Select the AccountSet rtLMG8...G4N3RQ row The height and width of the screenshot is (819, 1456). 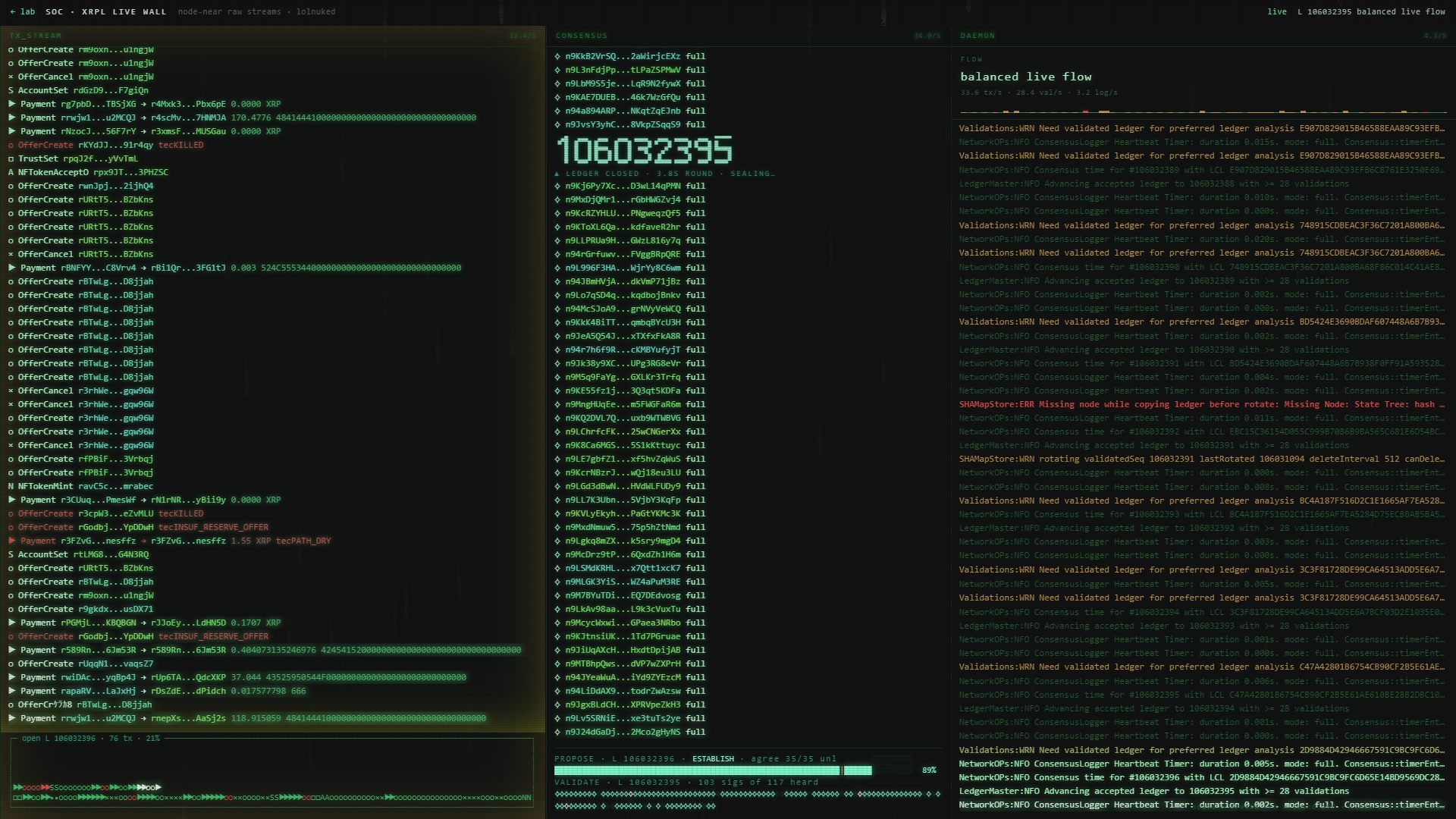tap(273, 554)
